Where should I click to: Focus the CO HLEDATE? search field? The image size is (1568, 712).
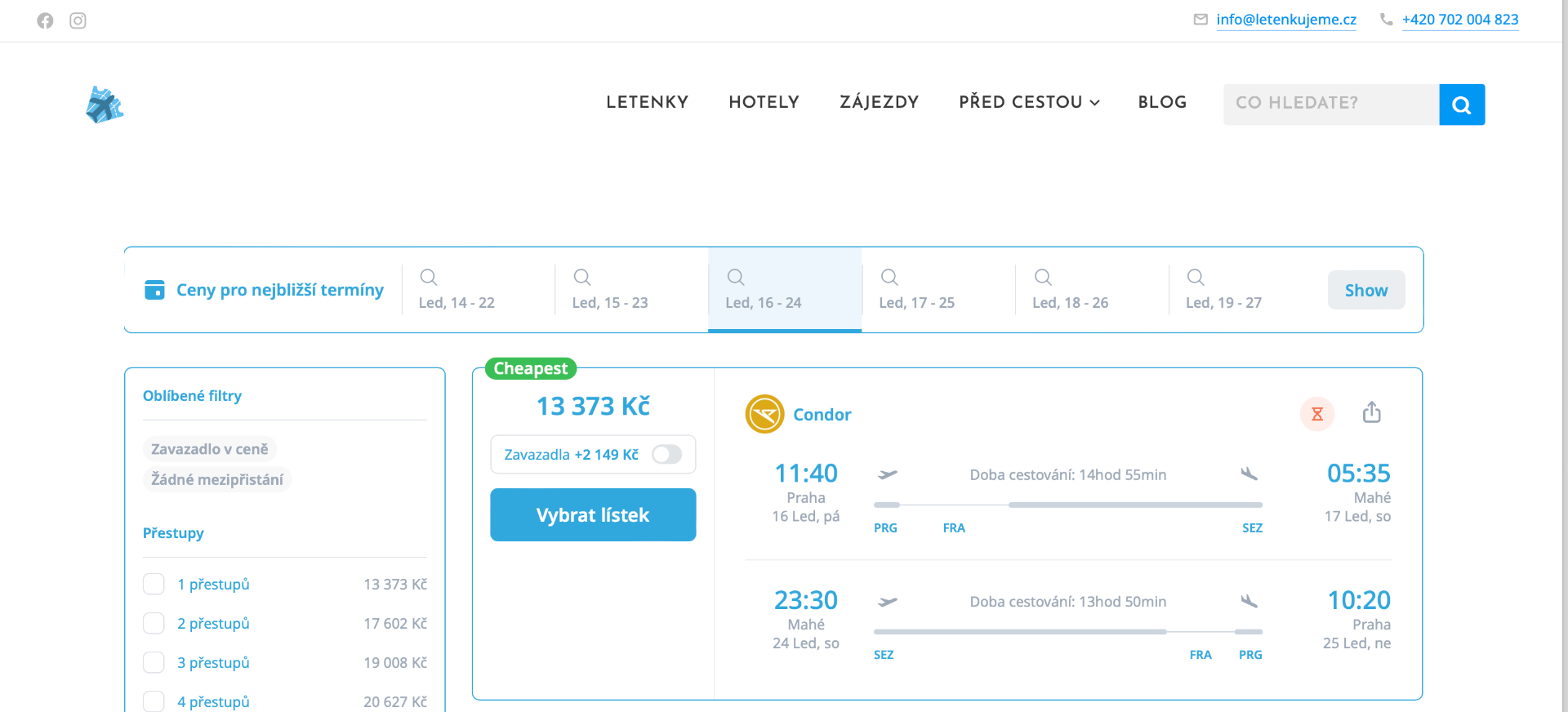click(1330, 104)
